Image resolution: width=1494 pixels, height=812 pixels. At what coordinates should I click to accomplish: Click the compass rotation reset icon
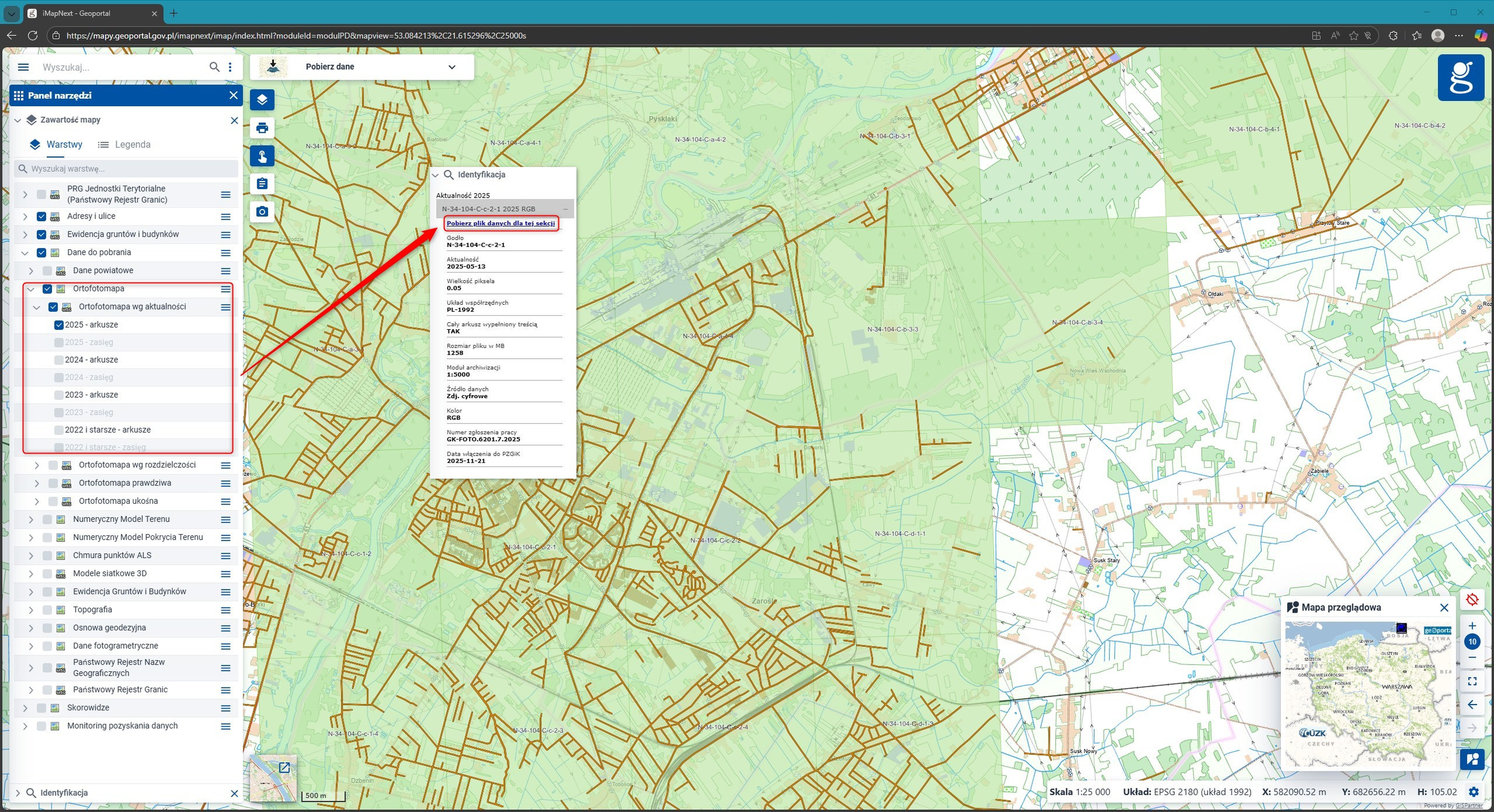pyautogui.click(x=1472, y=599)
